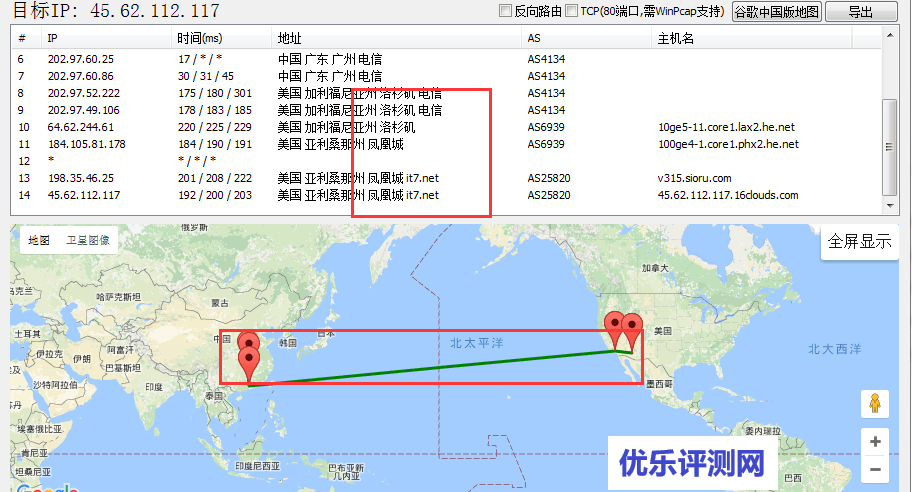912x492 pixels.
Task: Open the 谷歌中国版地图 button
Action: click(x=776, y=12)
